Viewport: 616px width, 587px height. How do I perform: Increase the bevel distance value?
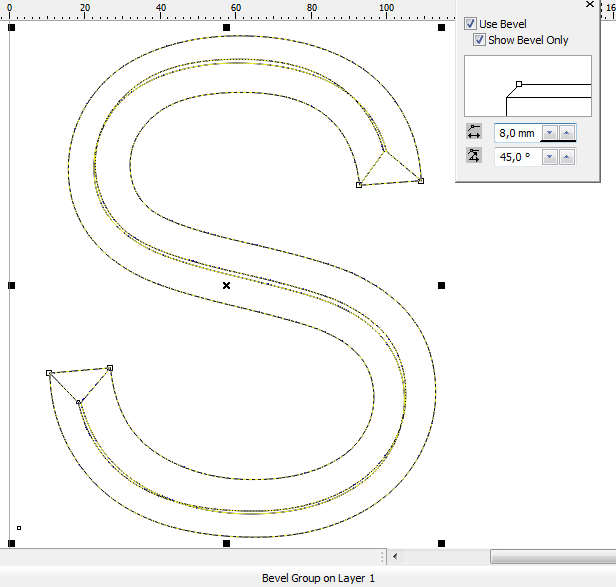(x=566, y=133)
